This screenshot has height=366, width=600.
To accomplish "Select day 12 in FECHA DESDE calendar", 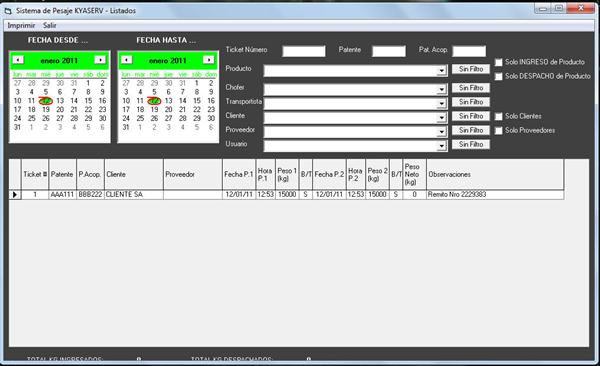I will (x=46, y=101).
